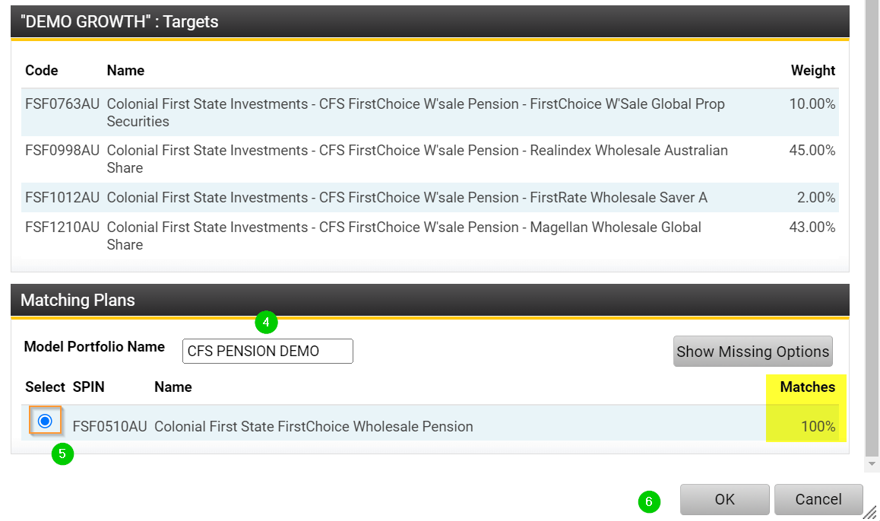Click the green step 5 marker
This screenshot has height=521, width=880.
pyautogui.click(x=62, y=454)
